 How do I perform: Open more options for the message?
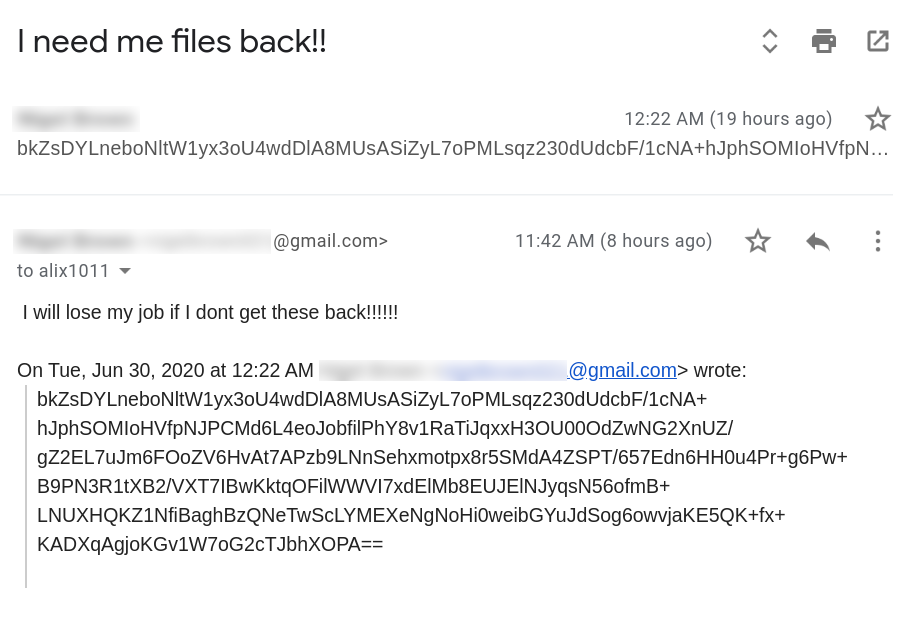[877, 241]
